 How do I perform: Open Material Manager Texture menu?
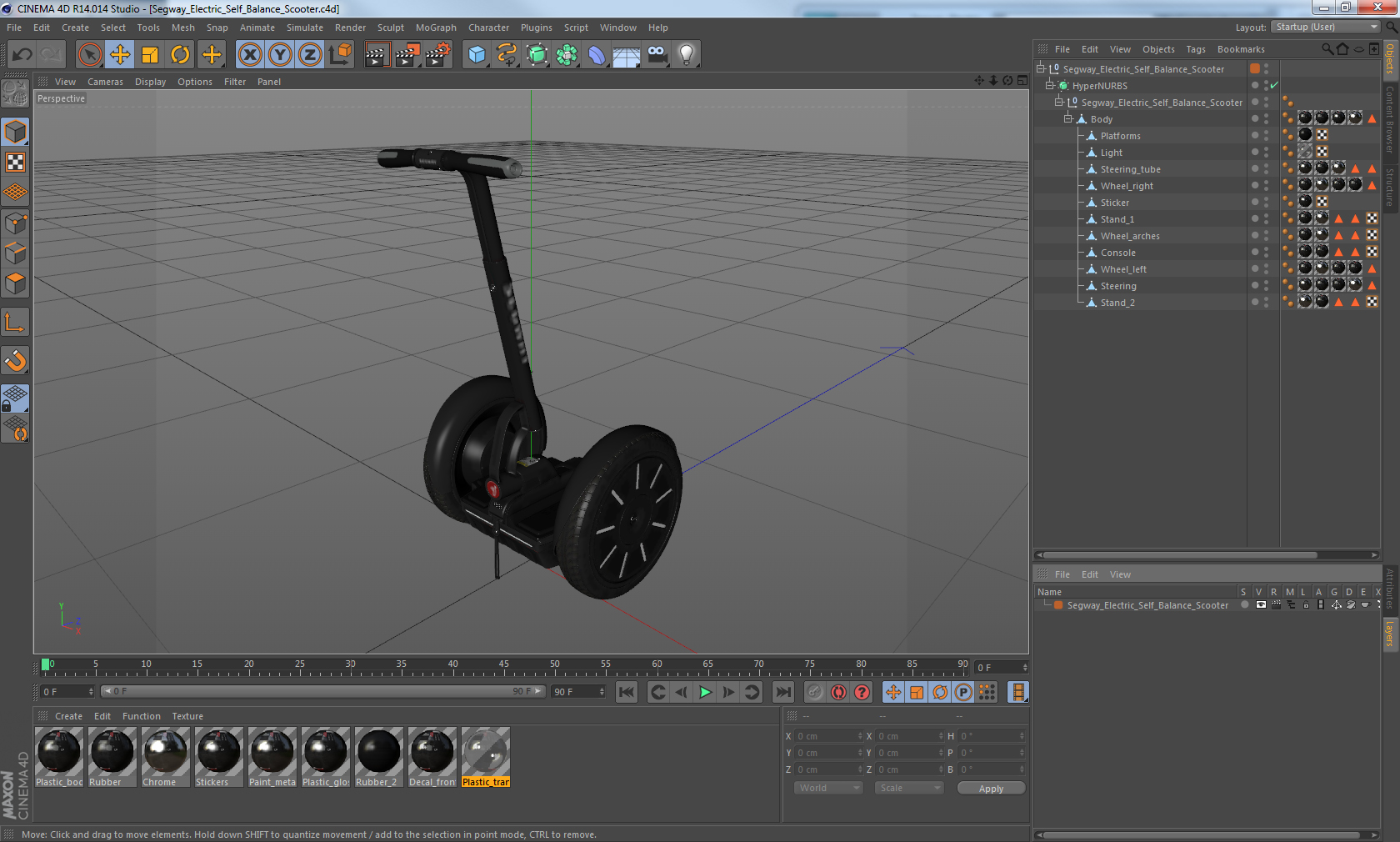pyautogui.click(x=187, y=716)
